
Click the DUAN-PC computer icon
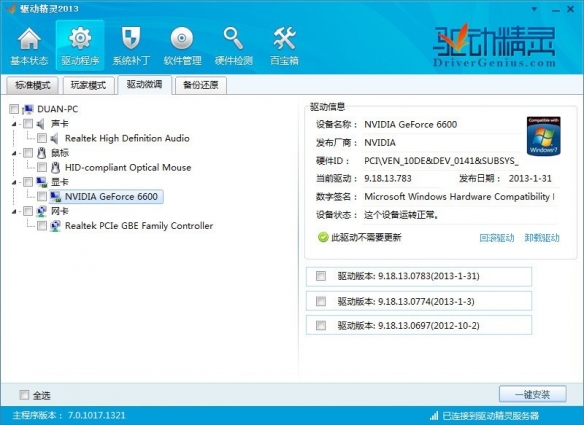point(28,109)
